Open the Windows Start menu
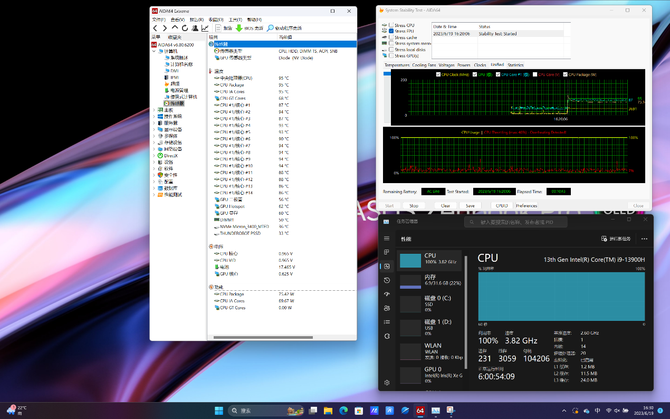This screenshot has height=419, width=670. 219,410
